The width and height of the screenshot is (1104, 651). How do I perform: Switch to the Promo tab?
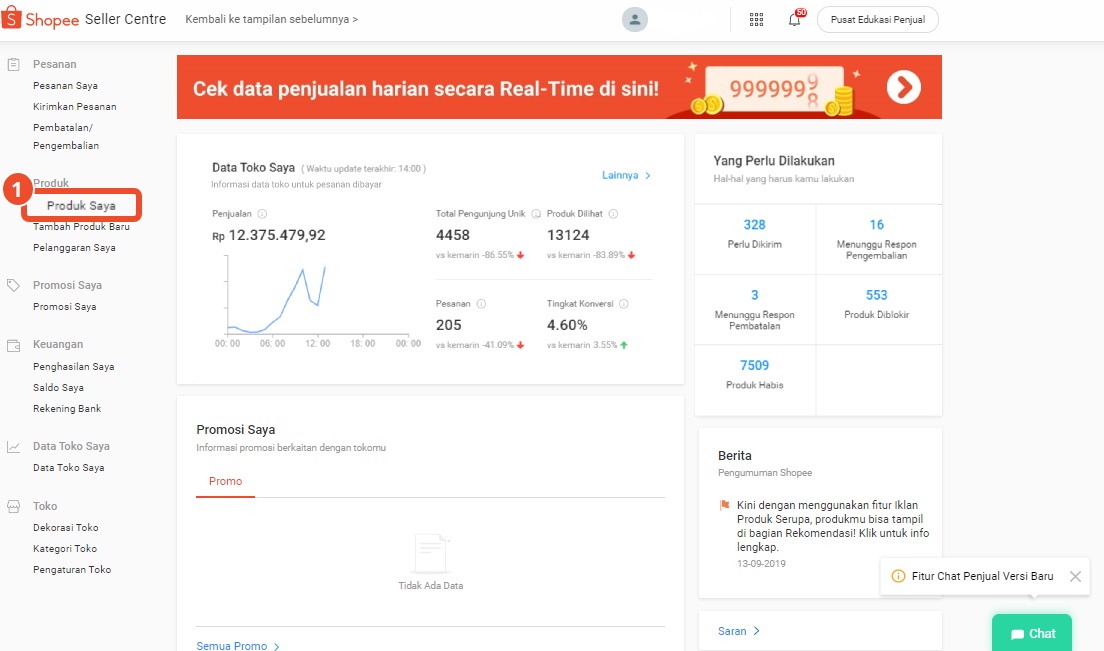(x=225, y=481)
